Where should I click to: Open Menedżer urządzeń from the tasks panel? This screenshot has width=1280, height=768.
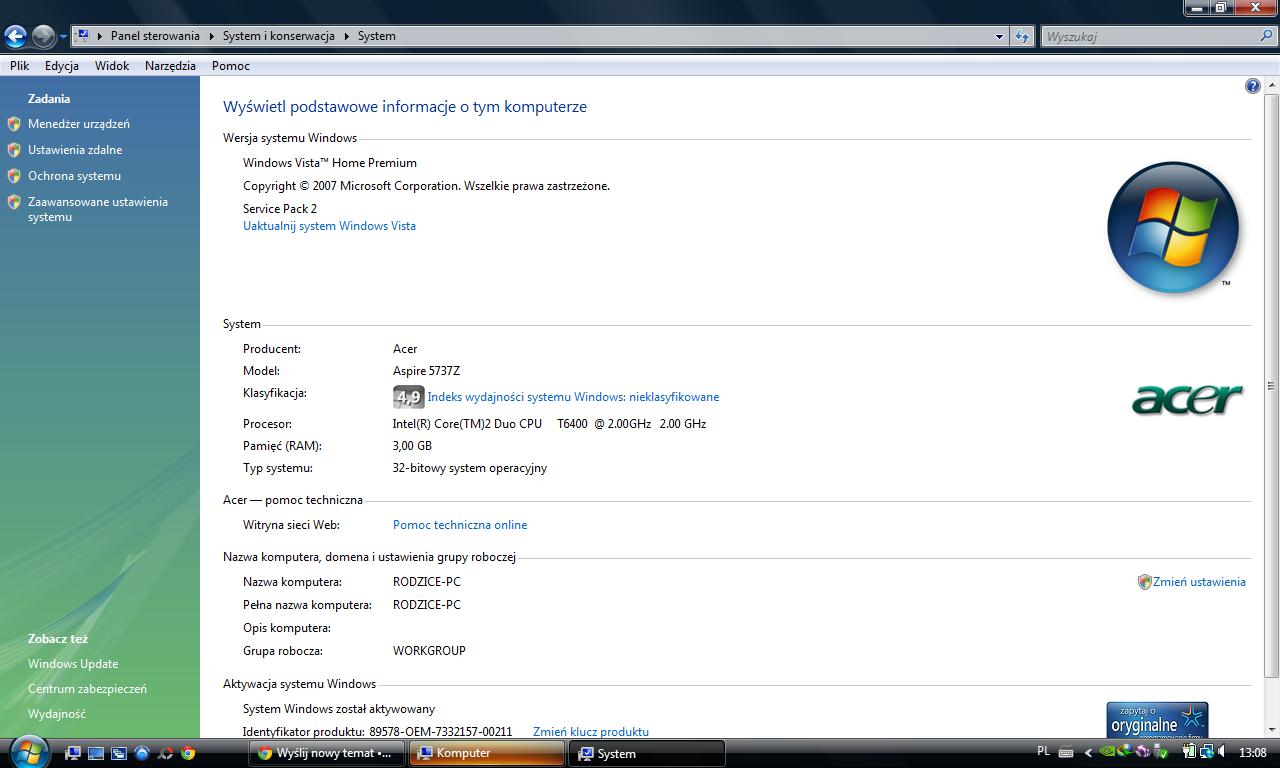pyautogui.click(x=79, y=124)
